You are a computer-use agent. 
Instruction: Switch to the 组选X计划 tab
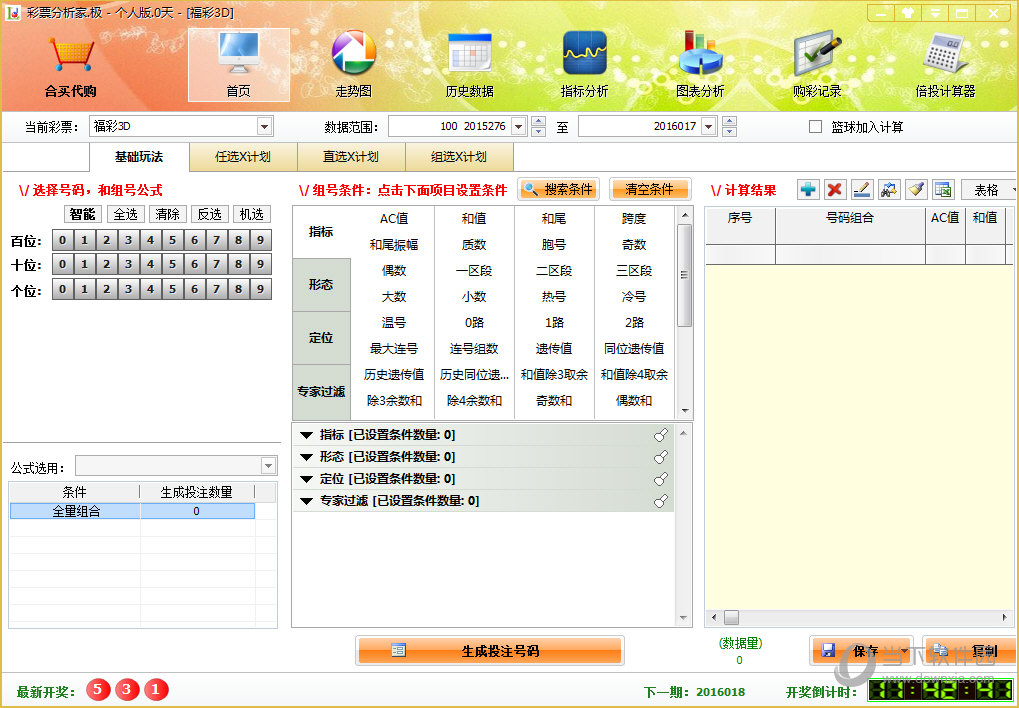point(459,157)
